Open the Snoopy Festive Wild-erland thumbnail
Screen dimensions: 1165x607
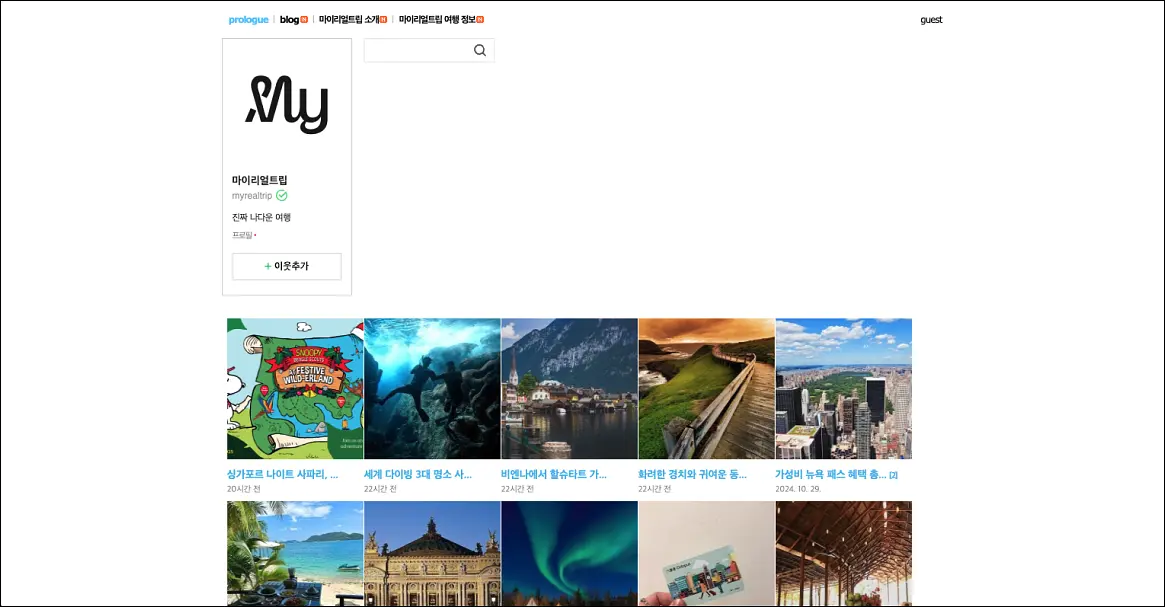pyautogui.click(x=295, y=389)
